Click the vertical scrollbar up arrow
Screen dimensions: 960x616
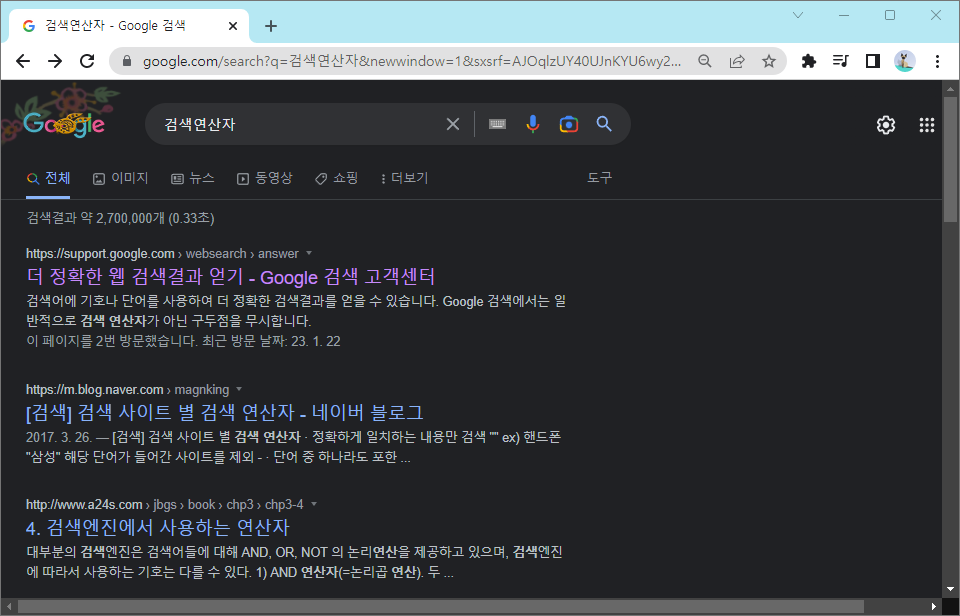(950, 88)
